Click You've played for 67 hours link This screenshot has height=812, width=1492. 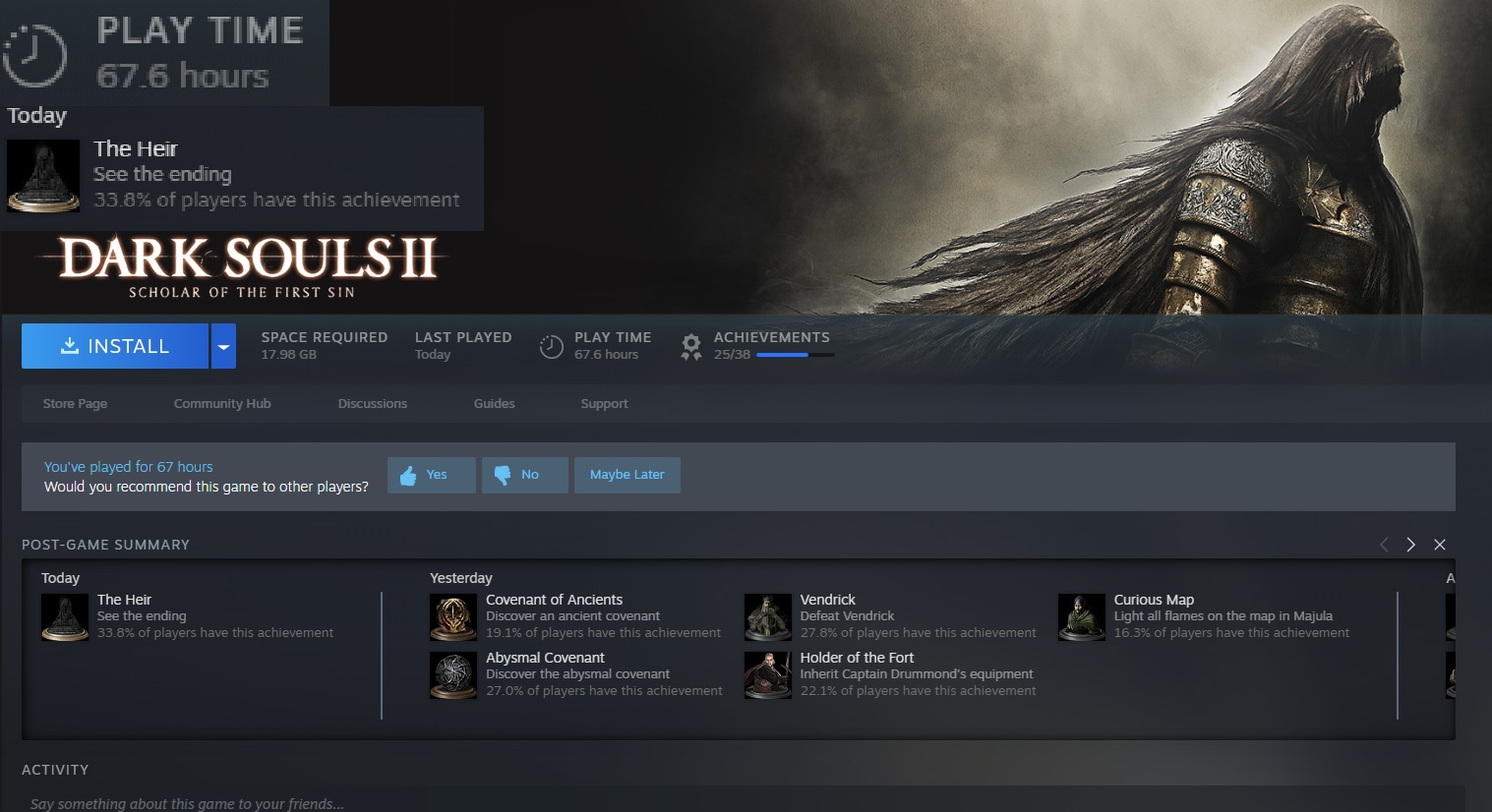click(128, 467)
